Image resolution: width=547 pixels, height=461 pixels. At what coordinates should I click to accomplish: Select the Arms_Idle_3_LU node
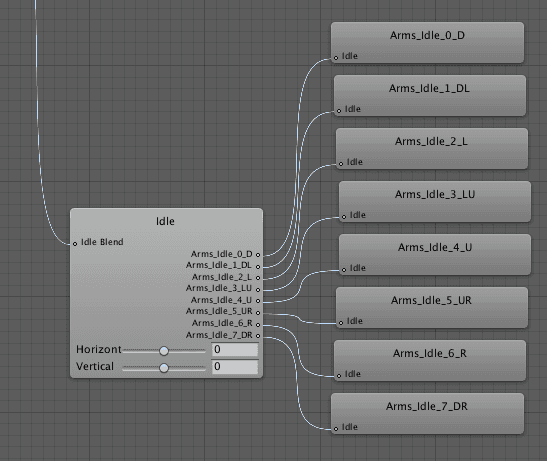[x=435, y=202]
